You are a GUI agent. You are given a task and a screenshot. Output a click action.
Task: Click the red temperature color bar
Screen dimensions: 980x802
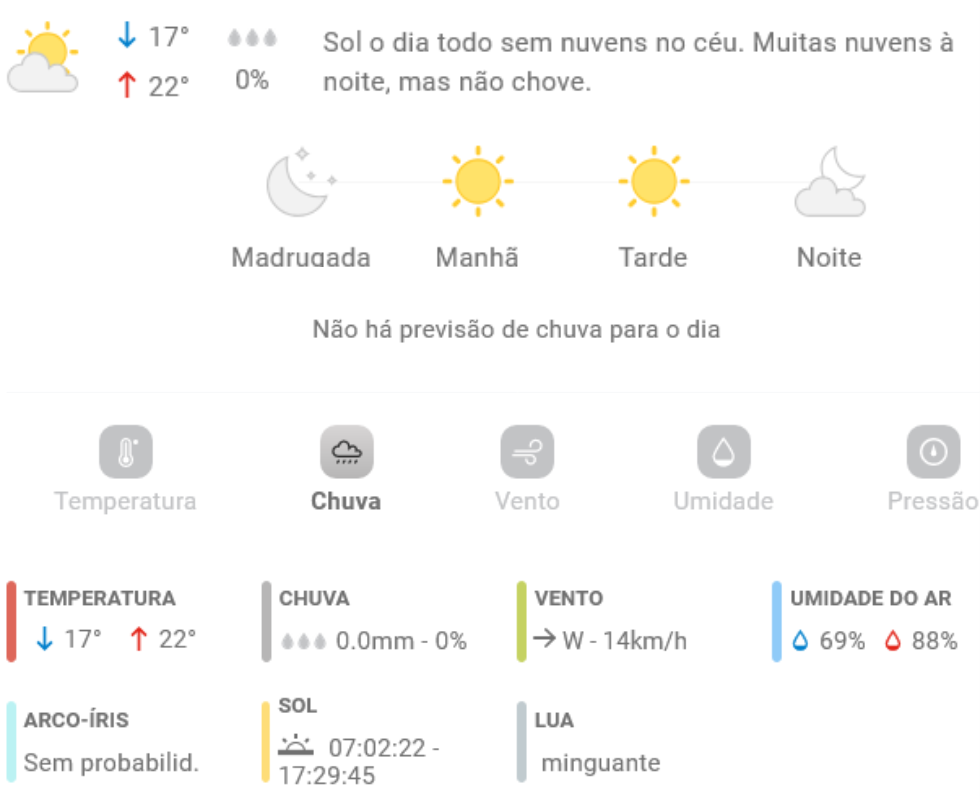pyautogui.click(x=11, y=621)
